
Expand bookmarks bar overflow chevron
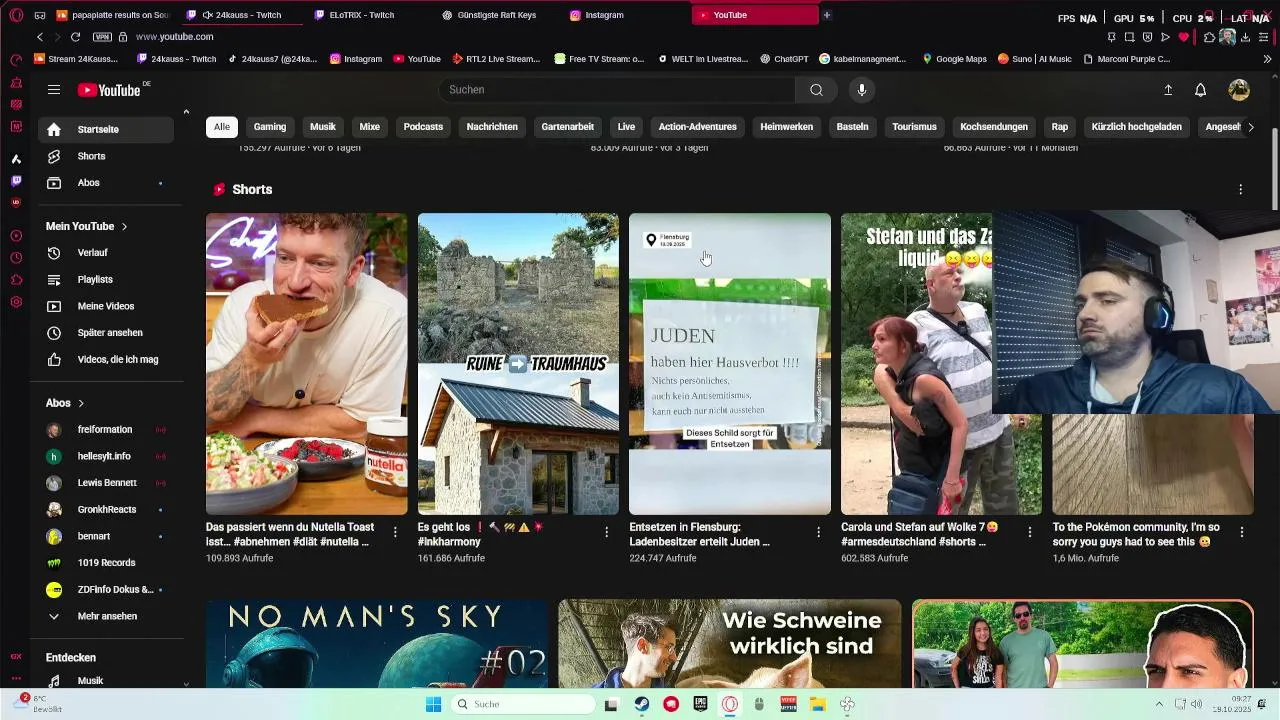1267,59
